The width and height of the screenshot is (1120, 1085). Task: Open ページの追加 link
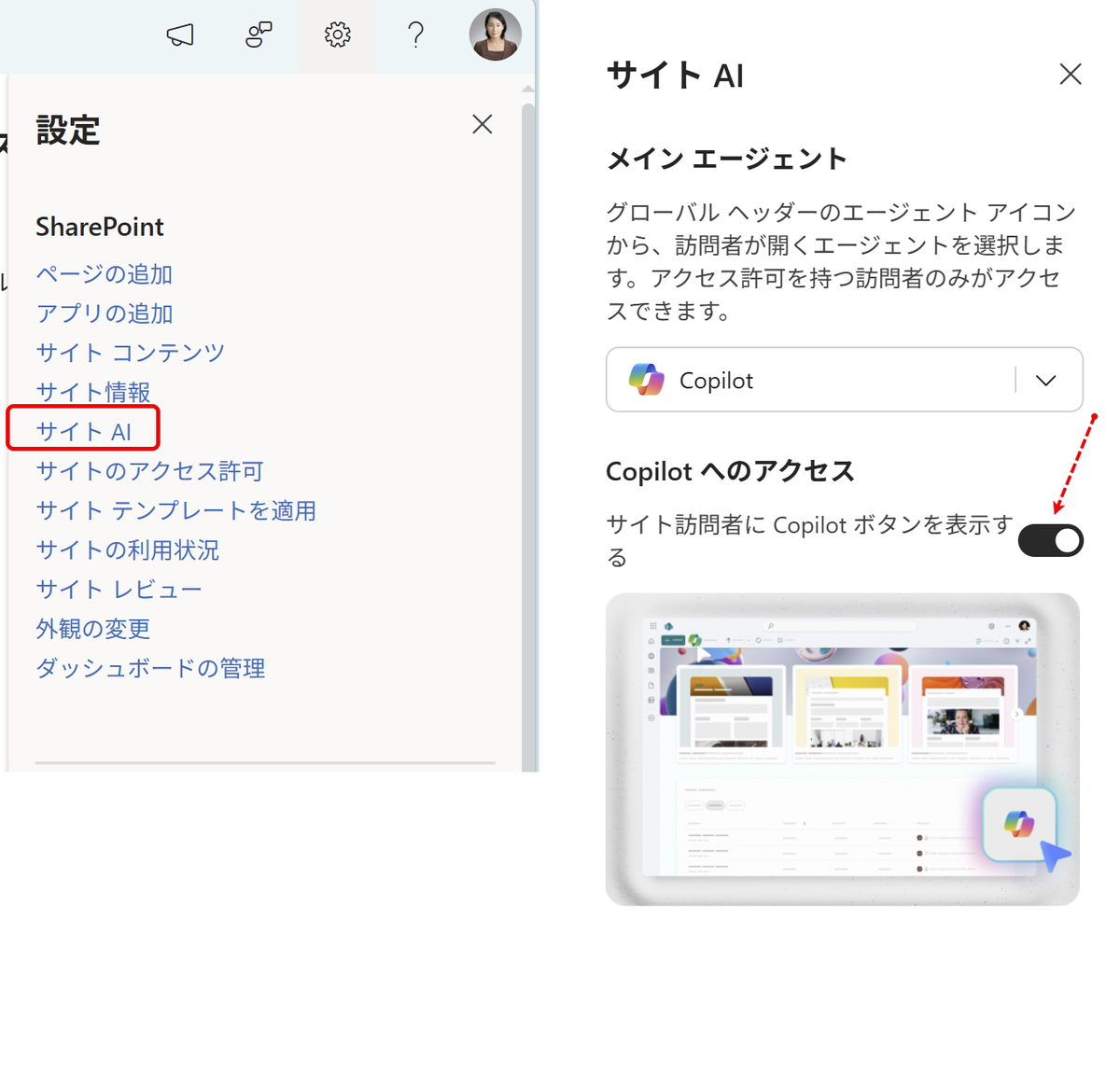coord(105,274)
